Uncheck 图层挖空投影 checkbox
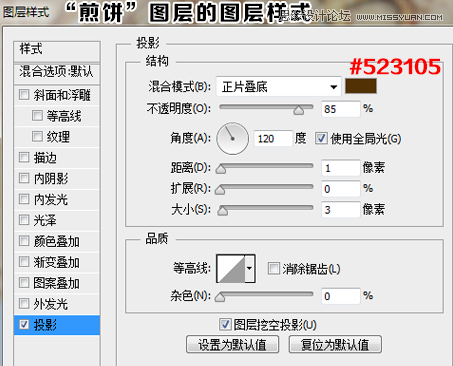Screen dimensions: 453x366 click(x=225, y=324)
